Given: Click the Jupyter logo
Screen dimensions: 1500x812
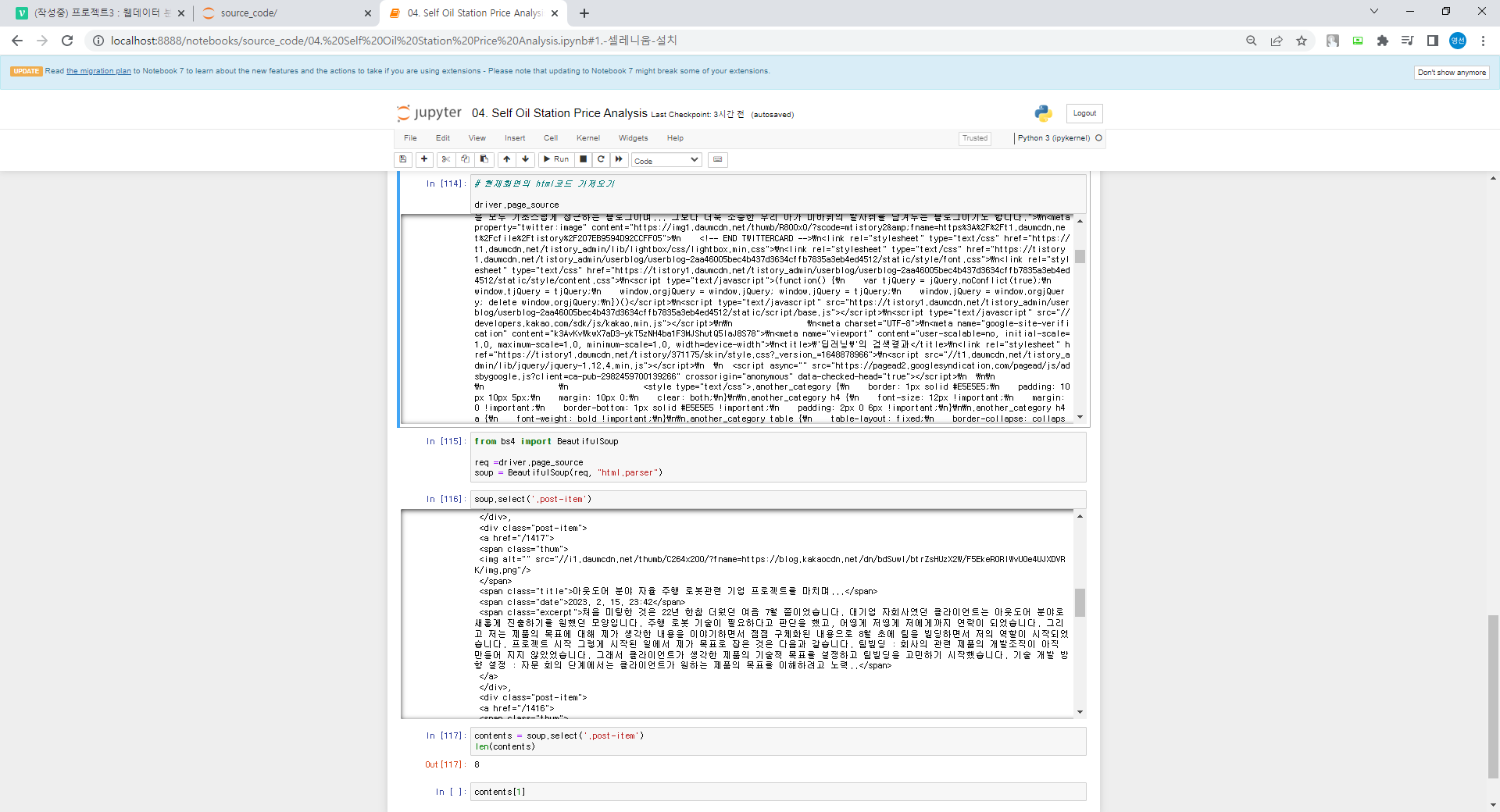Looking at the screenshot, I should 429,113.
